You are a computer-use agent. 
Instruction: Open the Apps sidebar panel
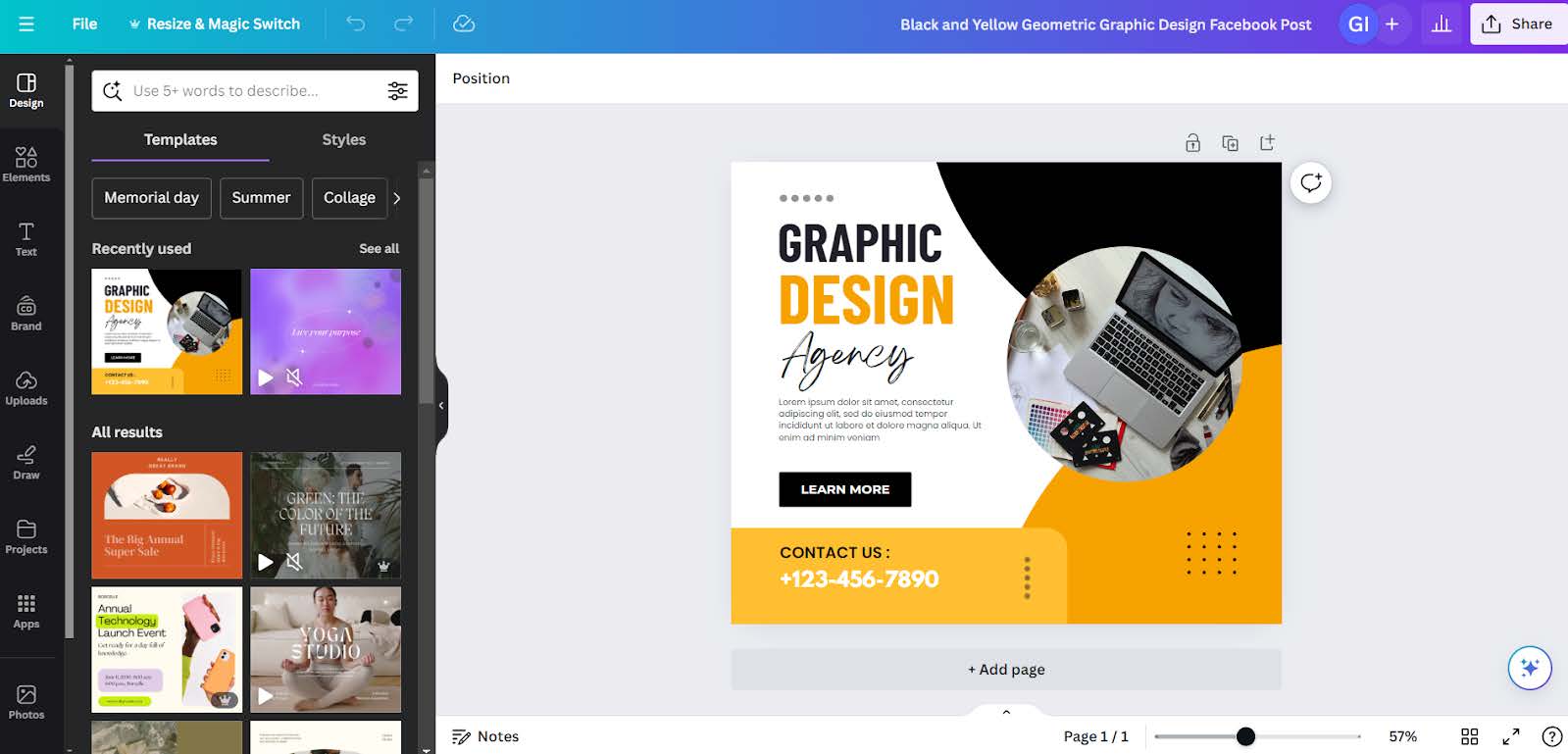26,612
